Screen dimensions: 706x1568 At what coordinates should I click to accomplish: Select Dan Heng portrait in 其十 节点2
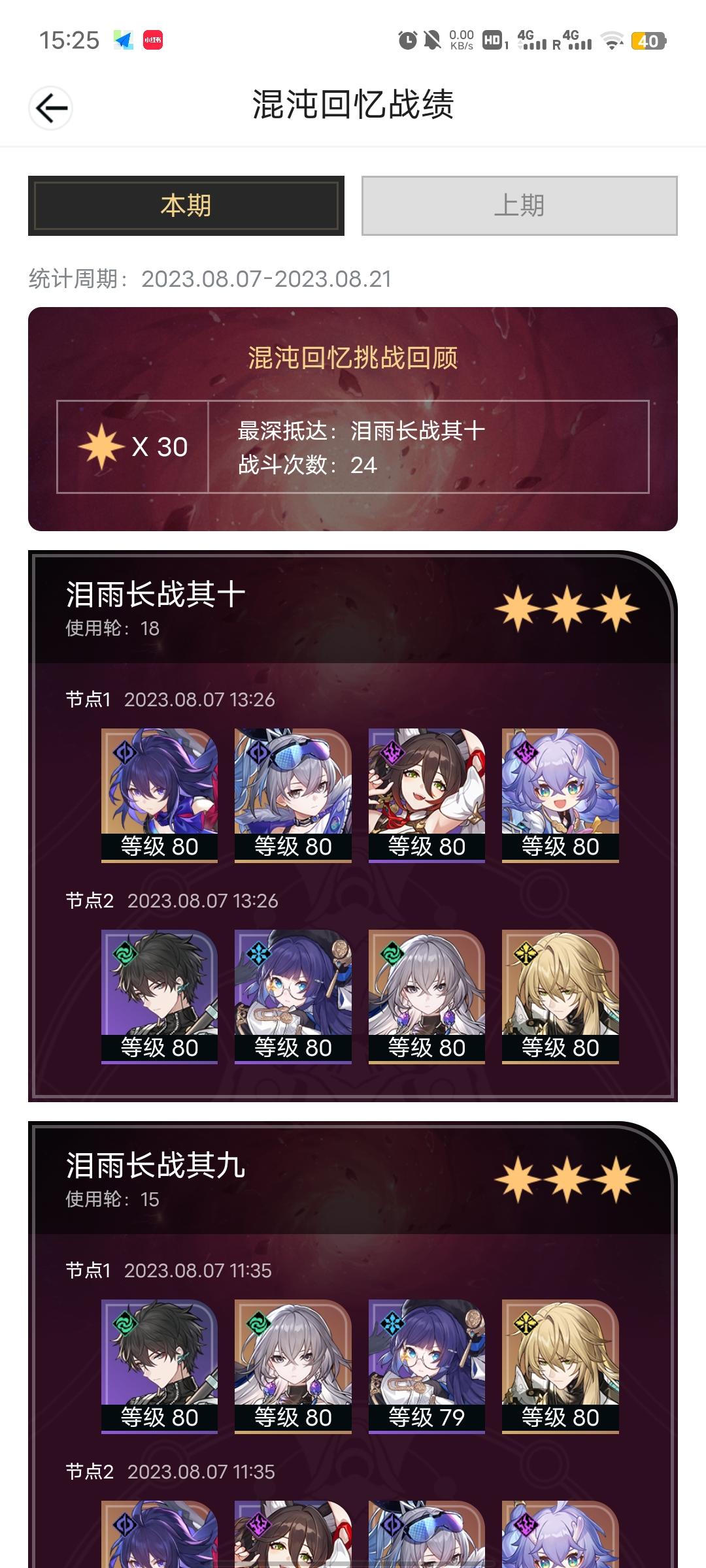(x=160, y=997)
